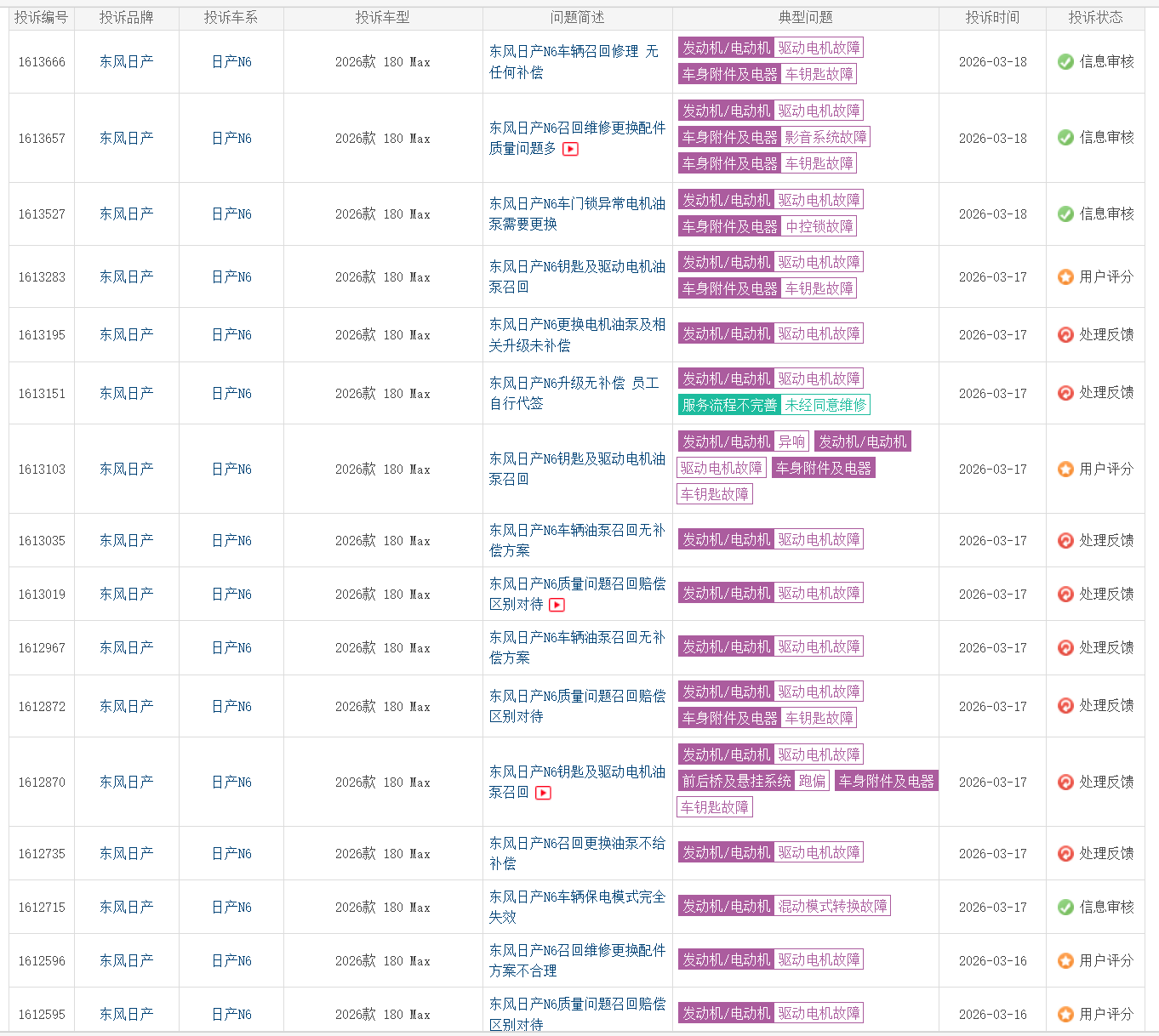
Task: Click orange 用户评分 icon for complaint 1613283
Action: pos(1065,277)
